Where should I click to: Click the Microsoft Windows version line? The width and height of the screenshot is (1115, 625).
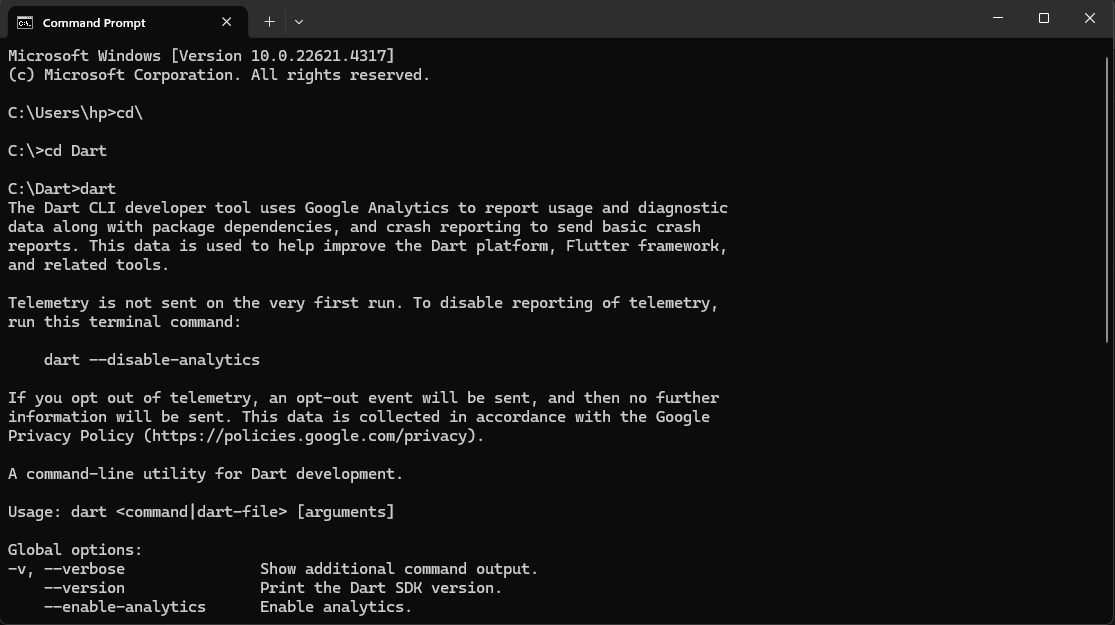(x=200, y=56)
